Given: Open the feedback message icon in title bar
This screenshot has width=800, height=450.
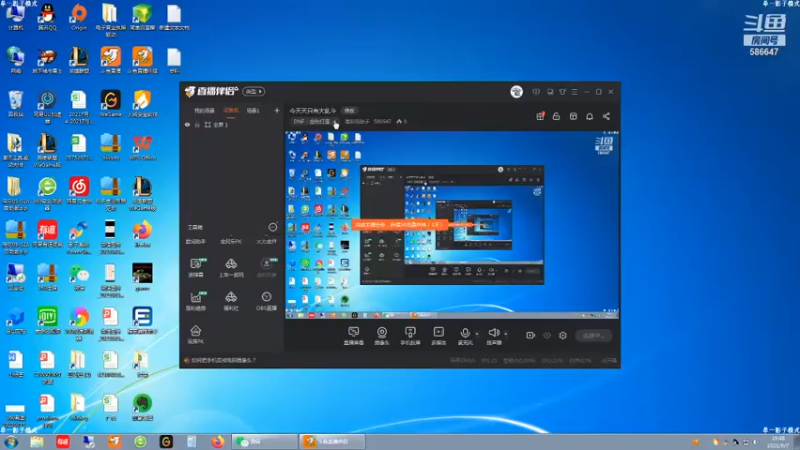Looking at the screenshot, I should (x=536, y=92).
